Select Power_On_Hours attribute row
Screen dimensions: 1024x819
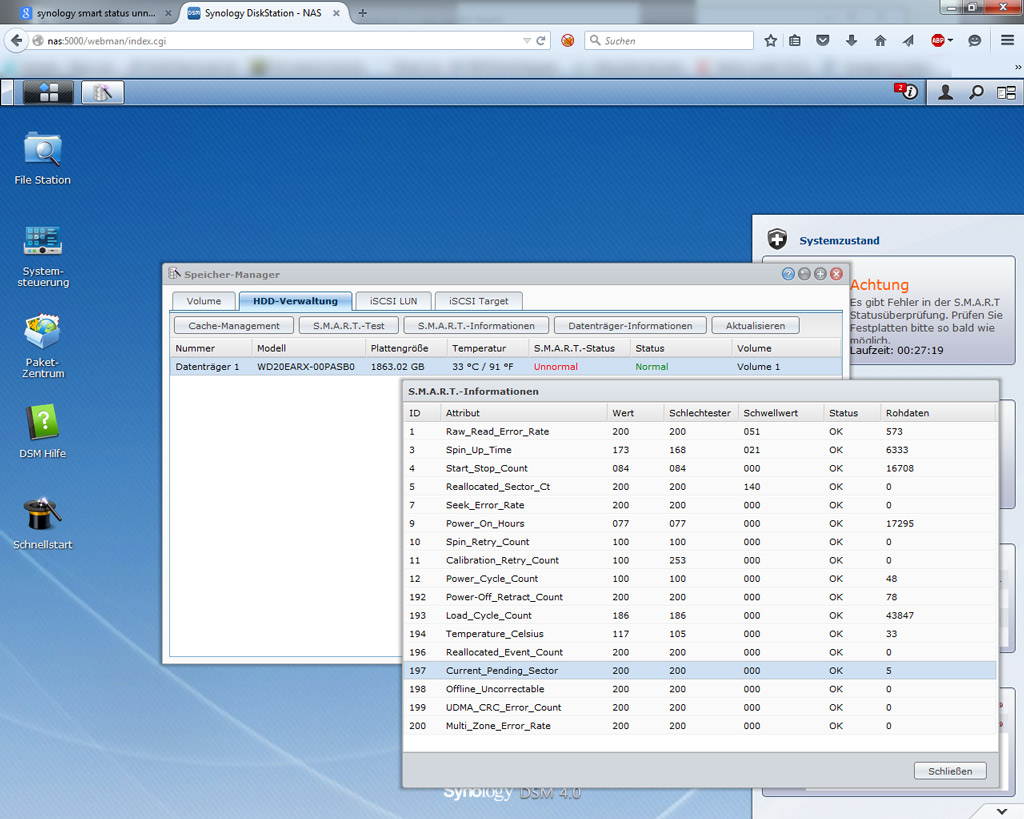pos(700,524)
